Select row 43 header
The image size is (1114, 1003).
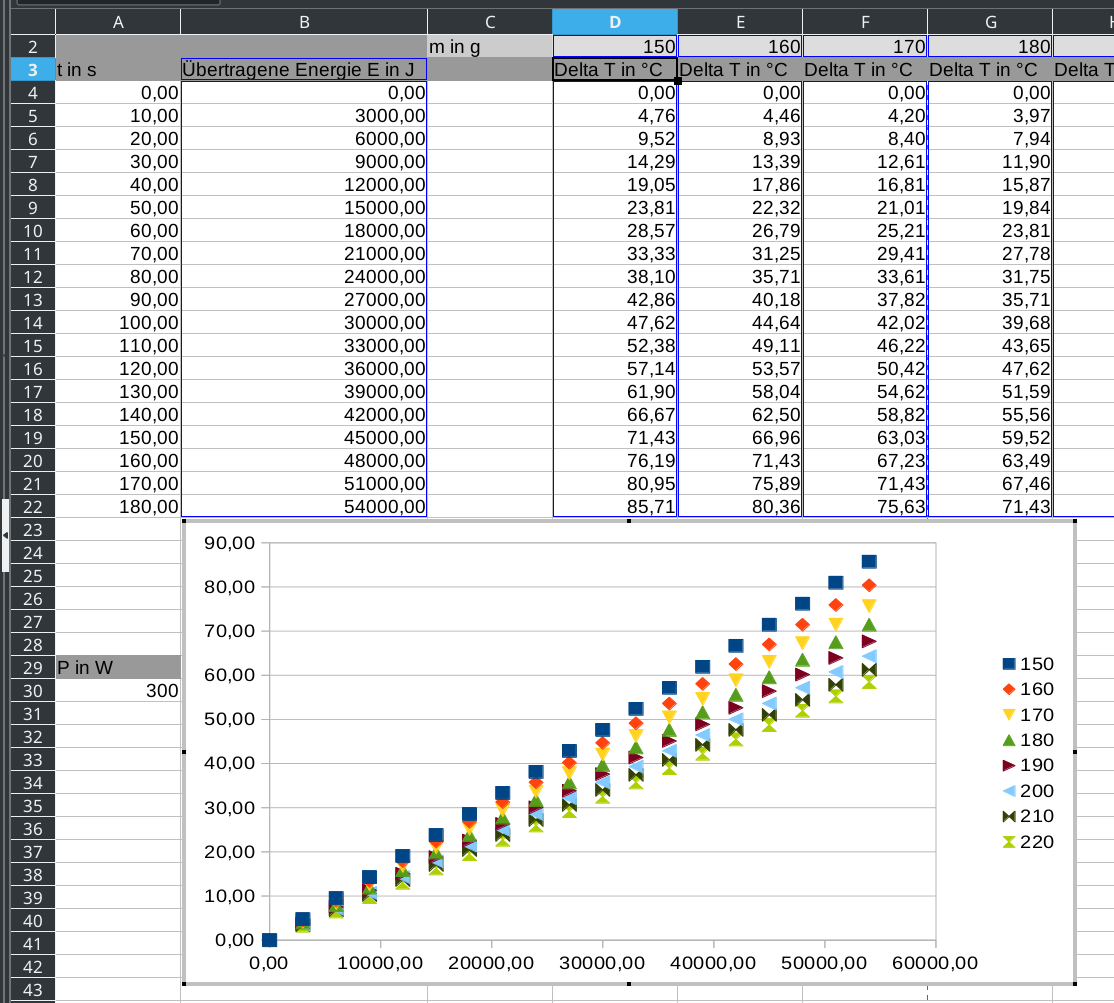[x=33, y=990]
